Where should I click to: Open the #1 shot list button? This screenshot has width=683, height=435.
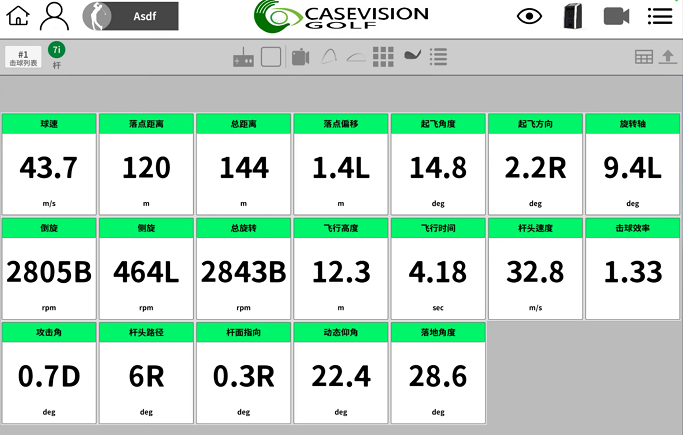(x=23, y=57)
